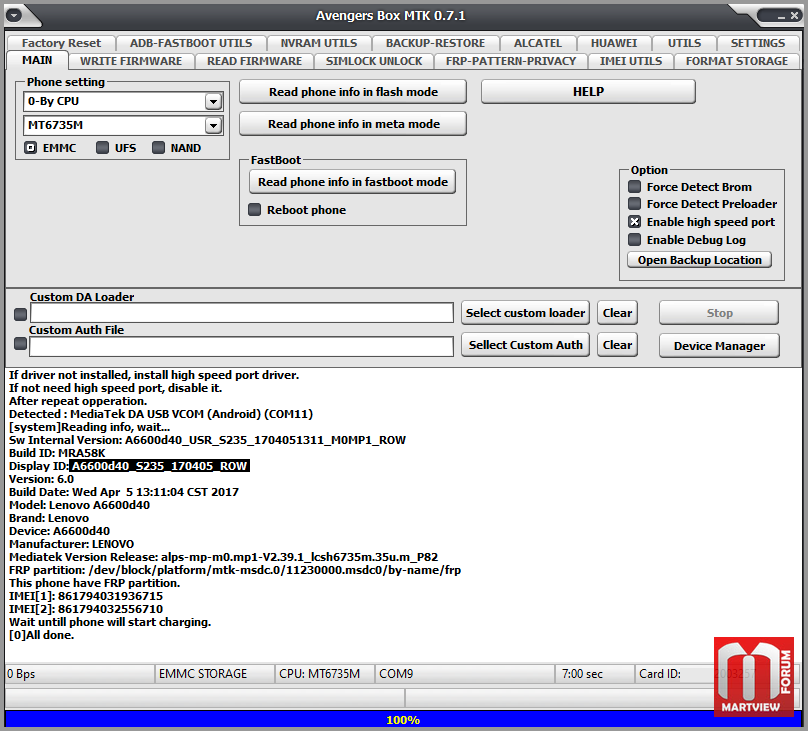
Task: Go to the IMEI UTILS tab
Action: 631,61
